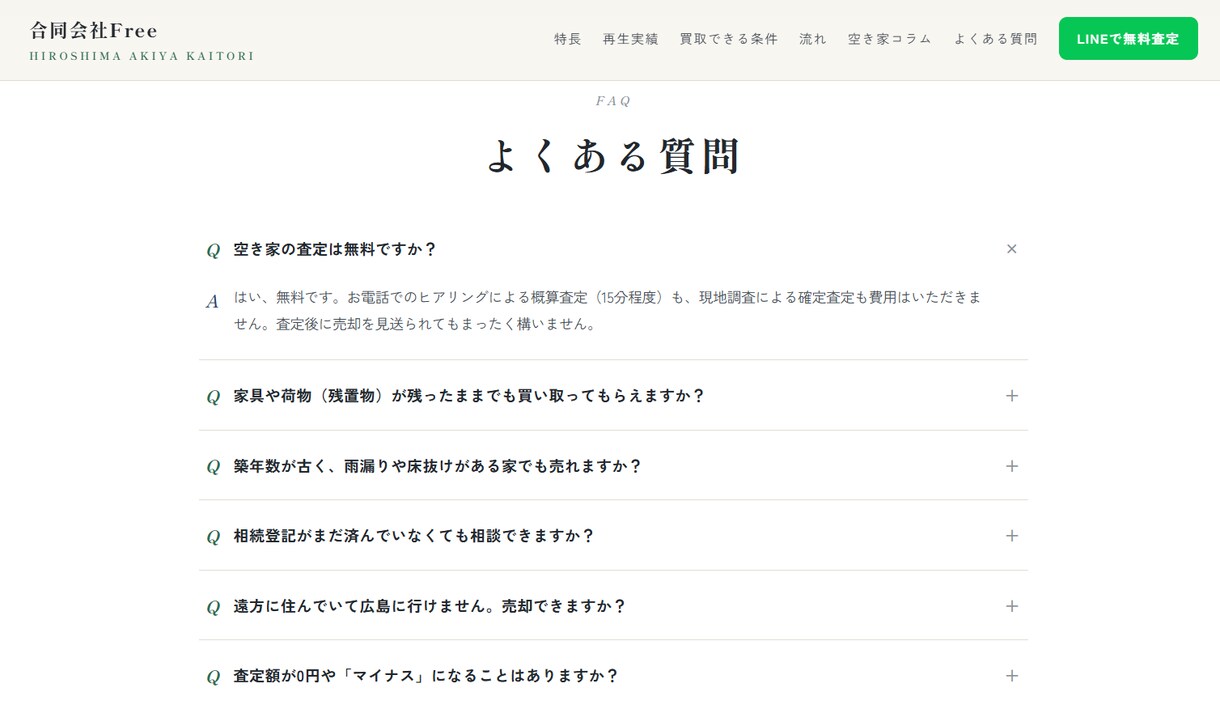Collapse the 空き家の査定は無料ですか answer with X icon

1011,249
